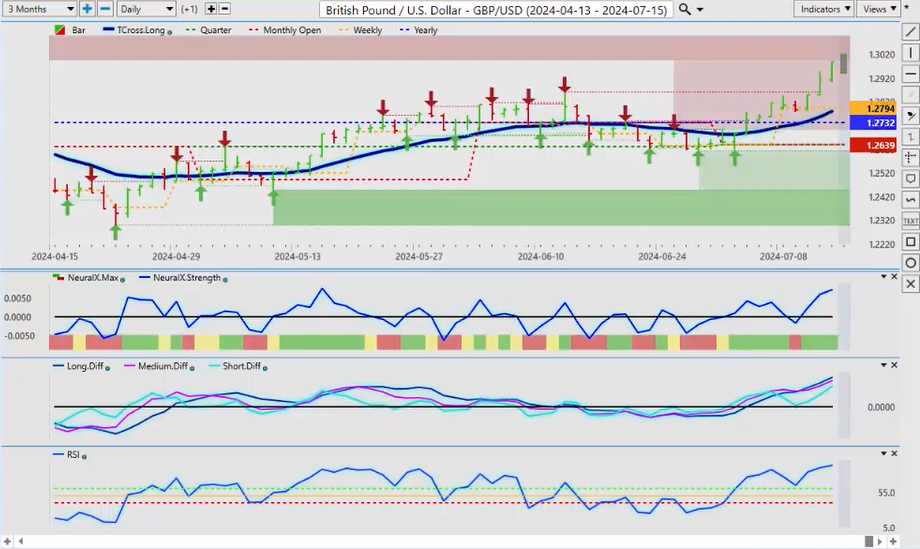
Task: Select the callout comment tool
Action: click(x=911, y=179)
